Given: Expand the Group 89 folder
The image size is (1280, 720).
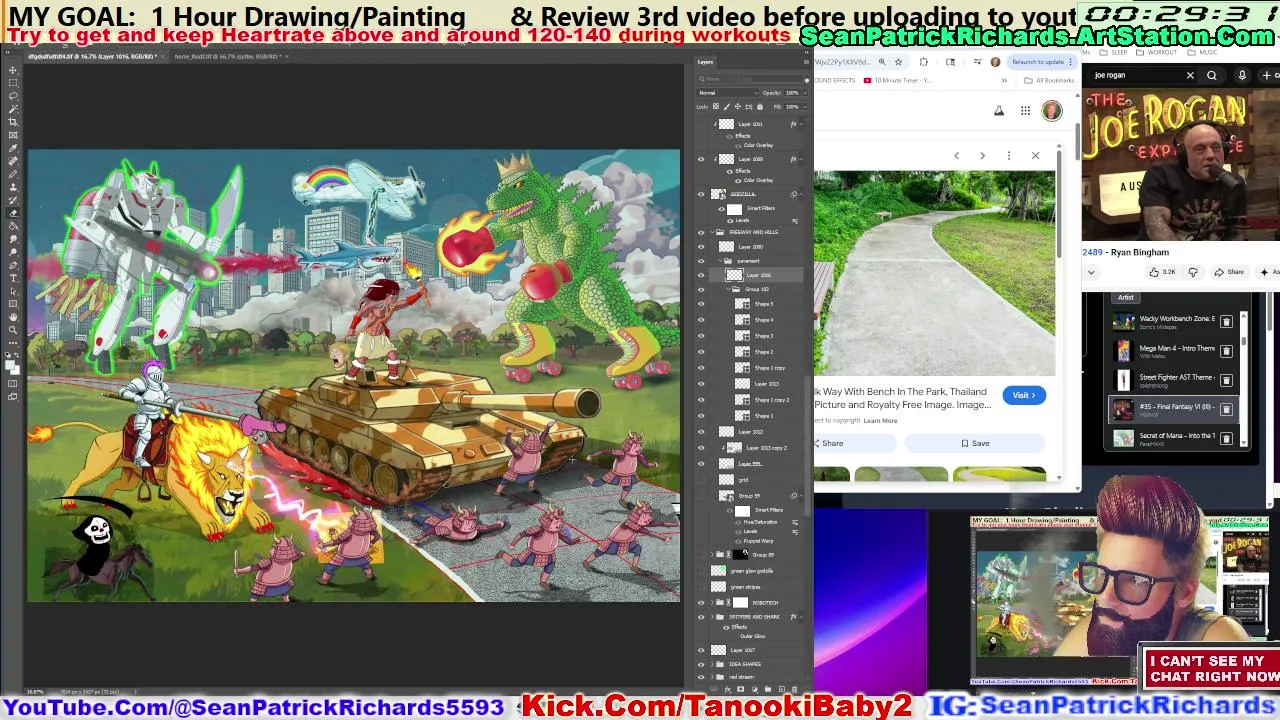Looking at the screenshot, I should coord(712,555).
